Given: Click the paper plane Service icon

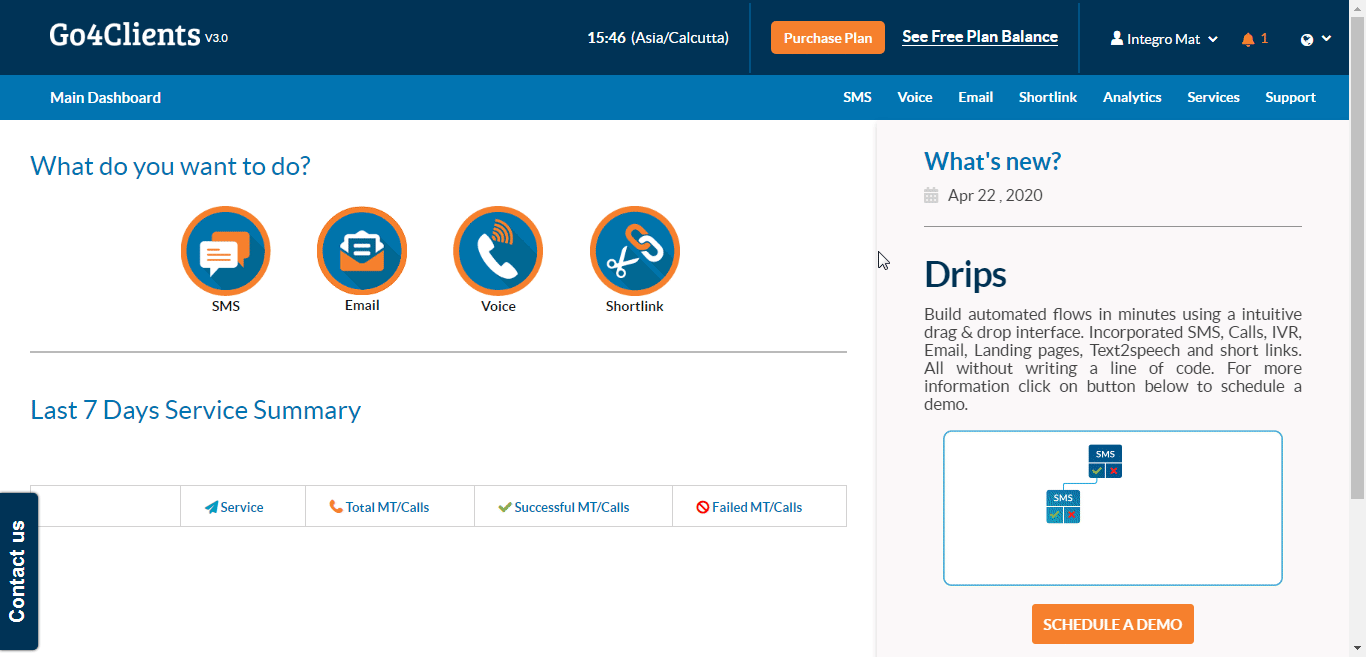Looking at the screenshot, I should pos(211,507).
